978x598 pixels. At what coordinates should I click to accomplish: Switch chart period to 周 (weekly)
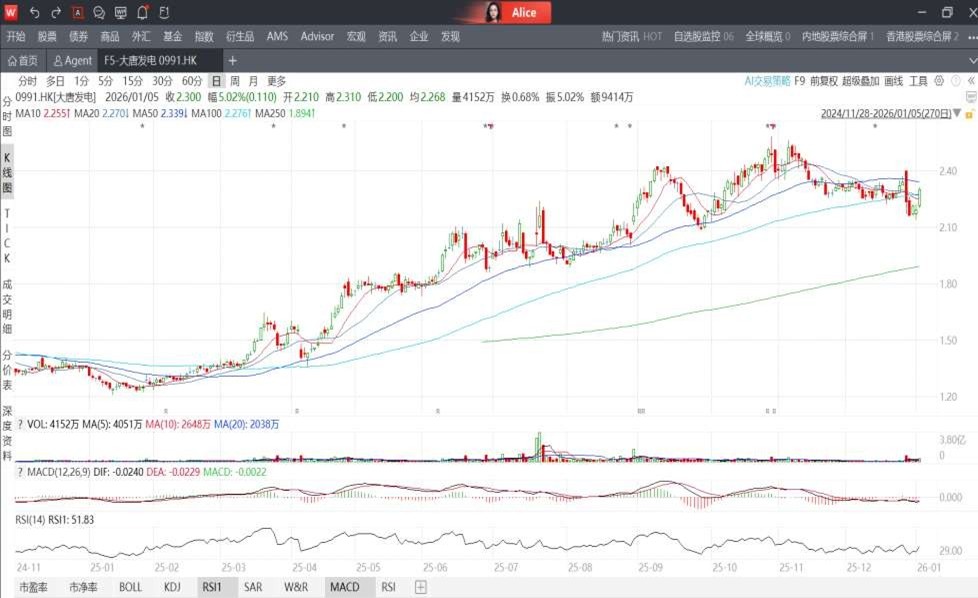tap(234, 81)
